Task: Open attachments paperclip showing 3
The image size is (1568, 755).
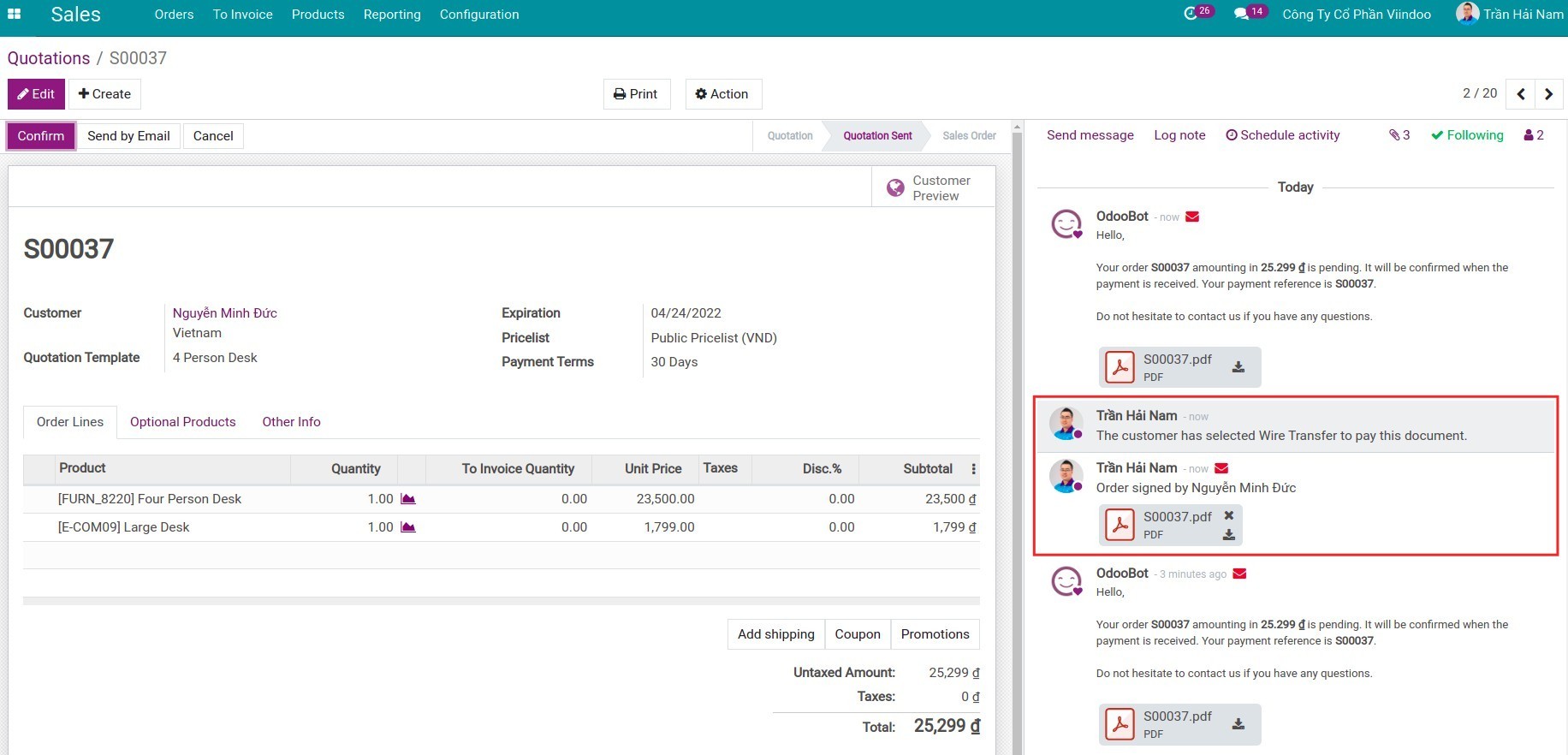Action: tap(1399, 135)
